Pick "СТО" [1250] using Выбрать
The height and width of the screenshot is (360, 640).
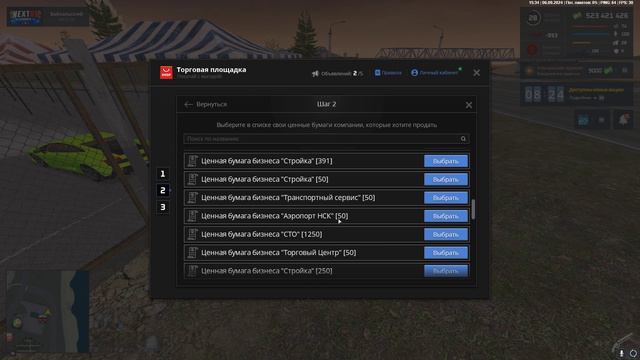click(x=446, y=234)
